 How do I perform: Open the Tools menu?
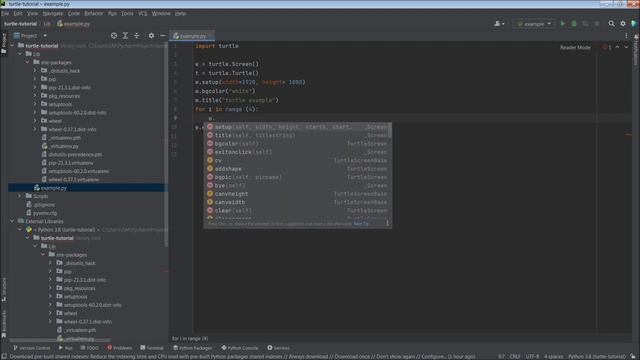click(127, 13)
